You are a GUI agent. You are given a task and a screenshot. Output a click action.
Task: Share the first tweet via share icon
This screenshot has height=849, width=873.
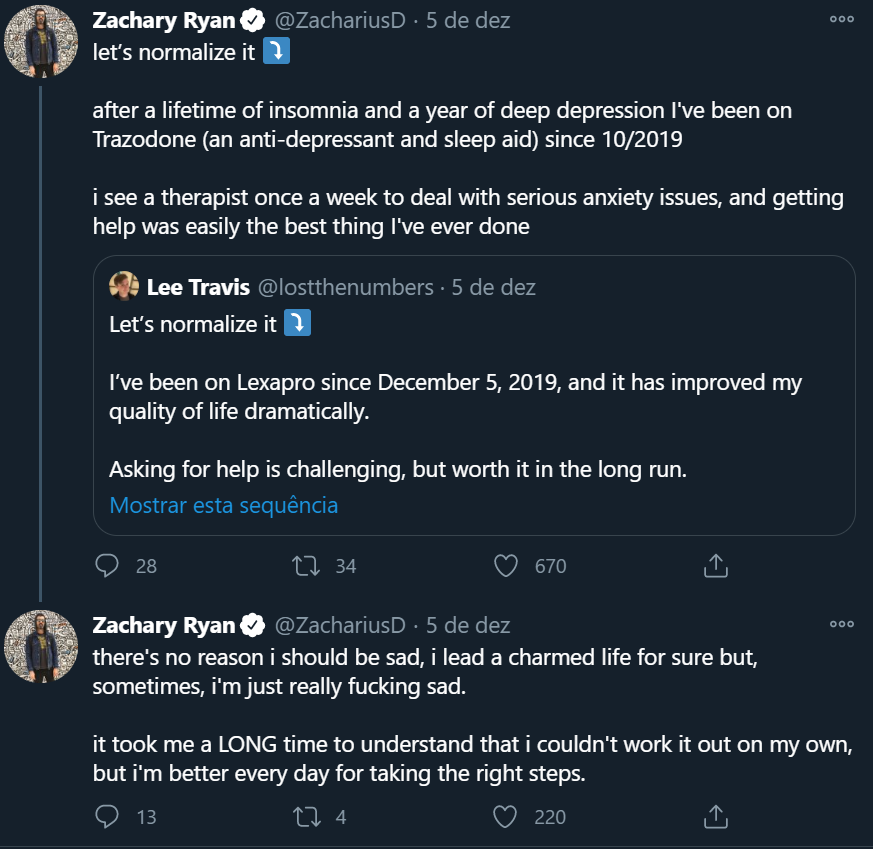click(x=714, y=566)
